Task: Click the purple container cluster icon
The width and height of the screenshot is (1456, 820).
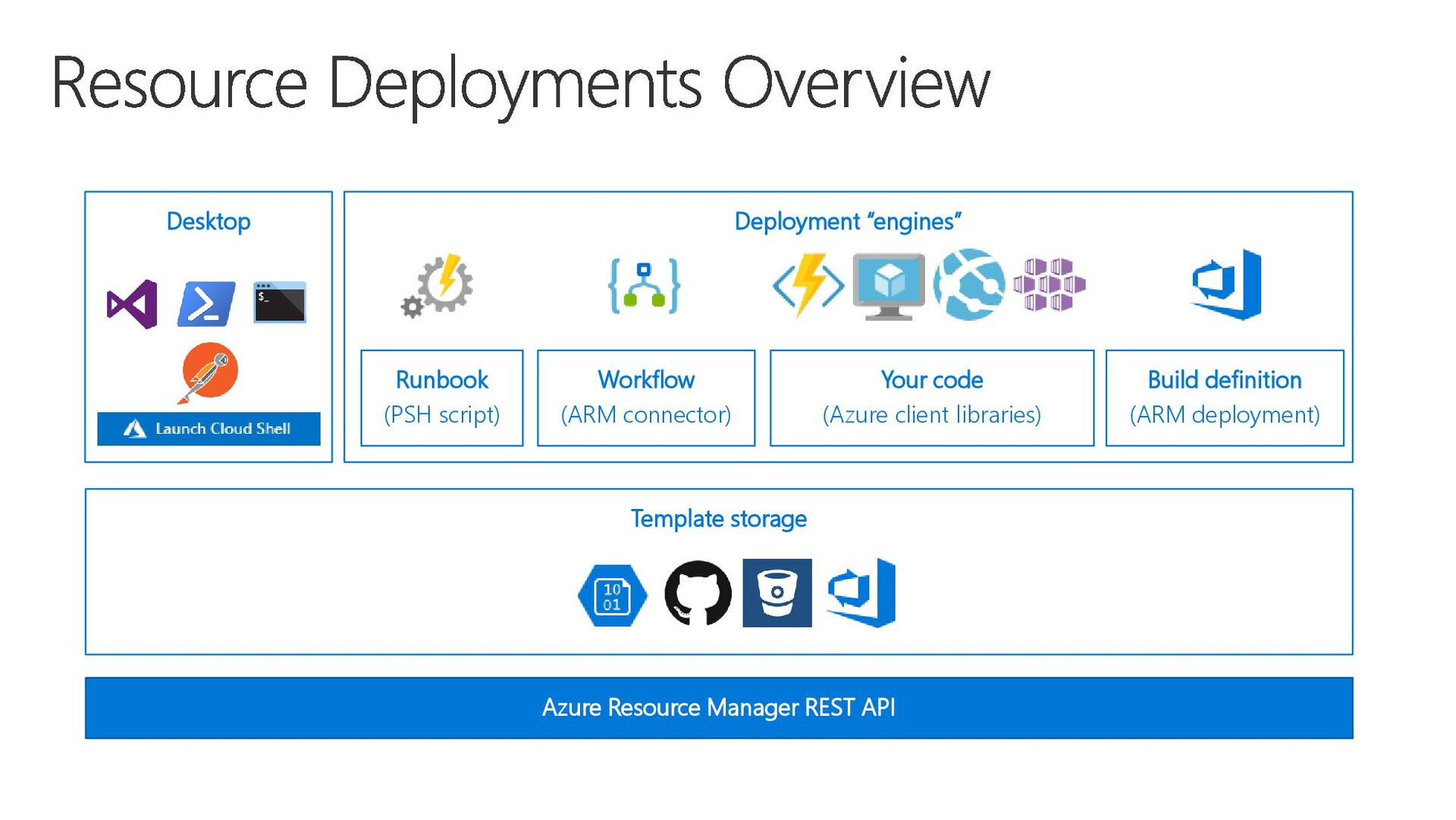Action: click(1050, 284)
